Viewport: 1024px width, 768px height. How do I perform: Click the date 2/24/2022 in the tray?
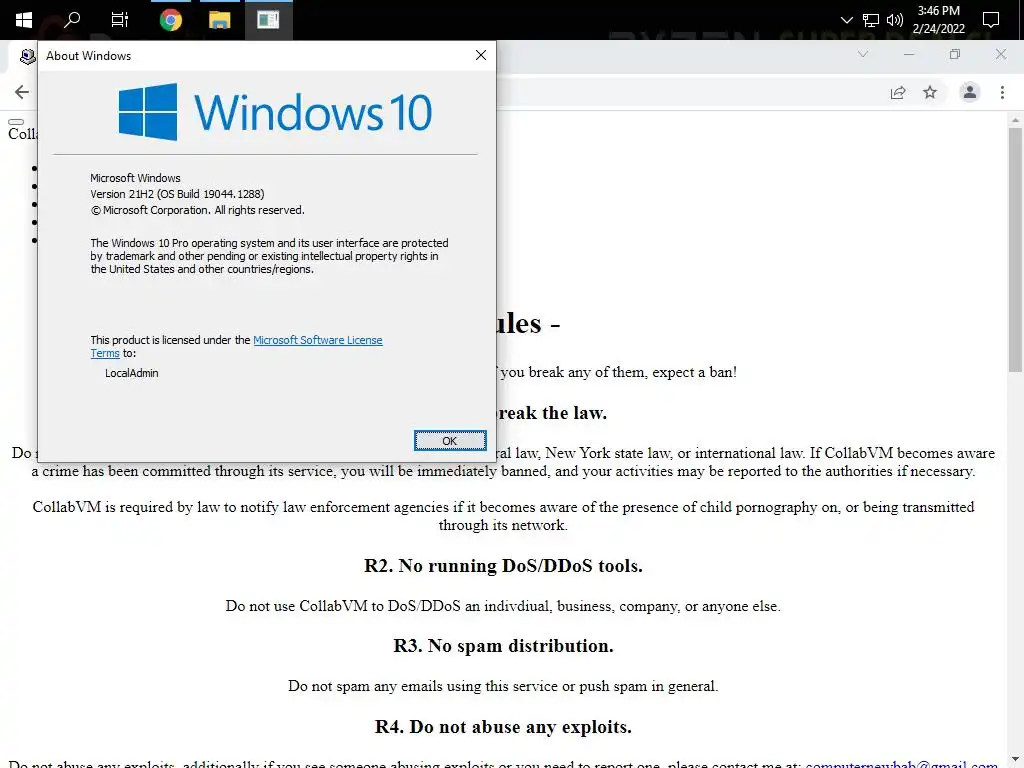(x=938, y=29)
